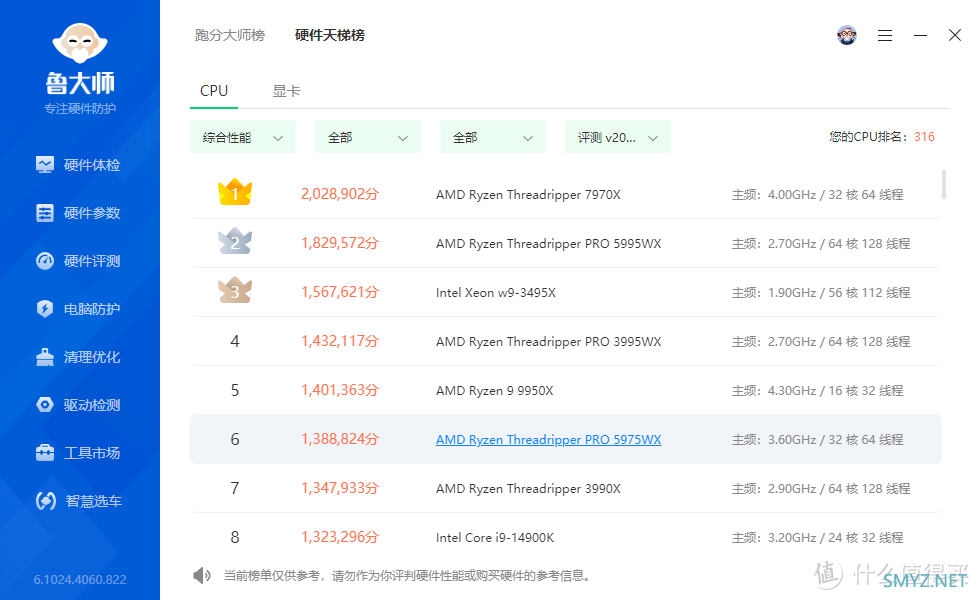
Task: Click the speaker notice icon
Action: [202, 576]
